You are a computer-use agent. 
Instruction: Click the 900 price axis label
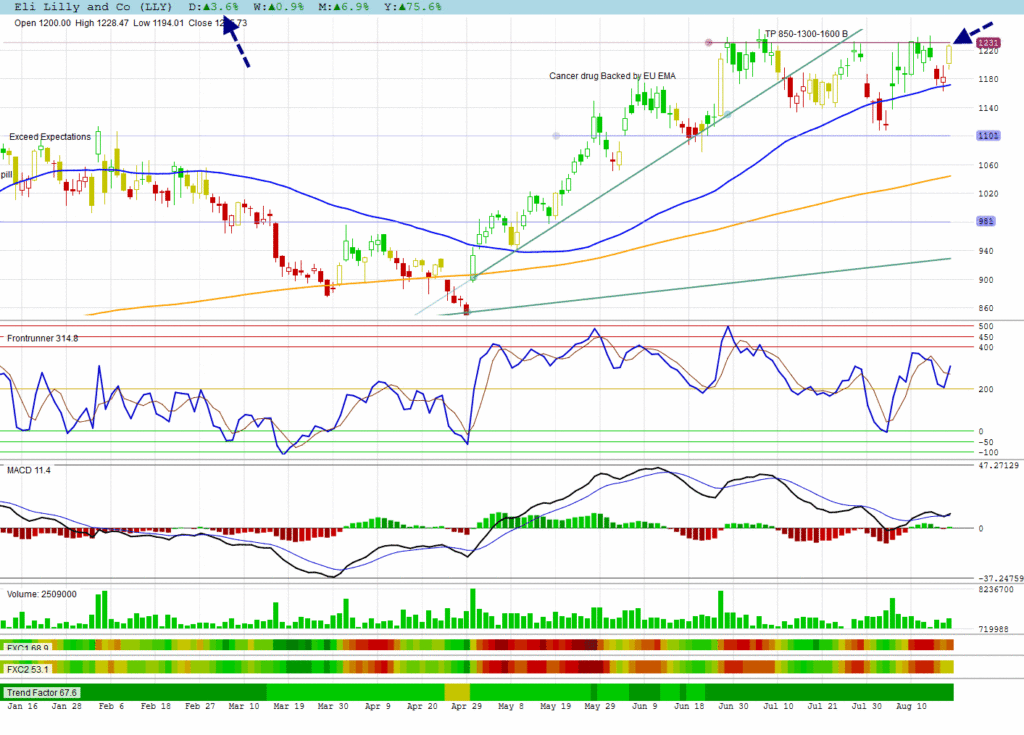[x=985, y=280]
